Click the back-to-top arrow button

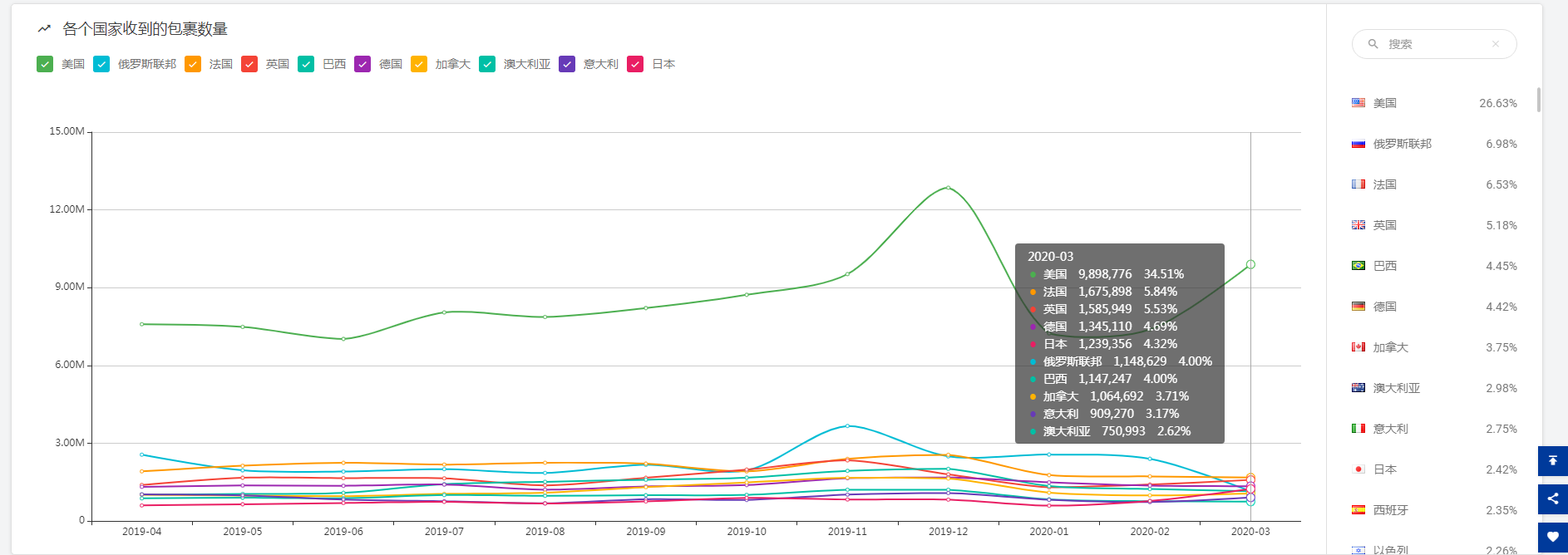[1552, 461]
